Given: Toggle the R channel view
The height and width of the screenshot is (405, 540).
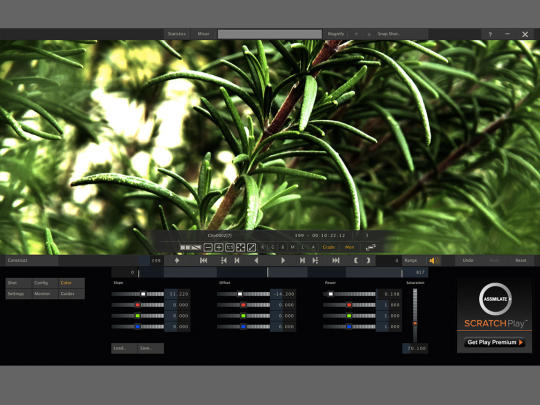Looking at the screenshot, I should [x=263, y=247].
